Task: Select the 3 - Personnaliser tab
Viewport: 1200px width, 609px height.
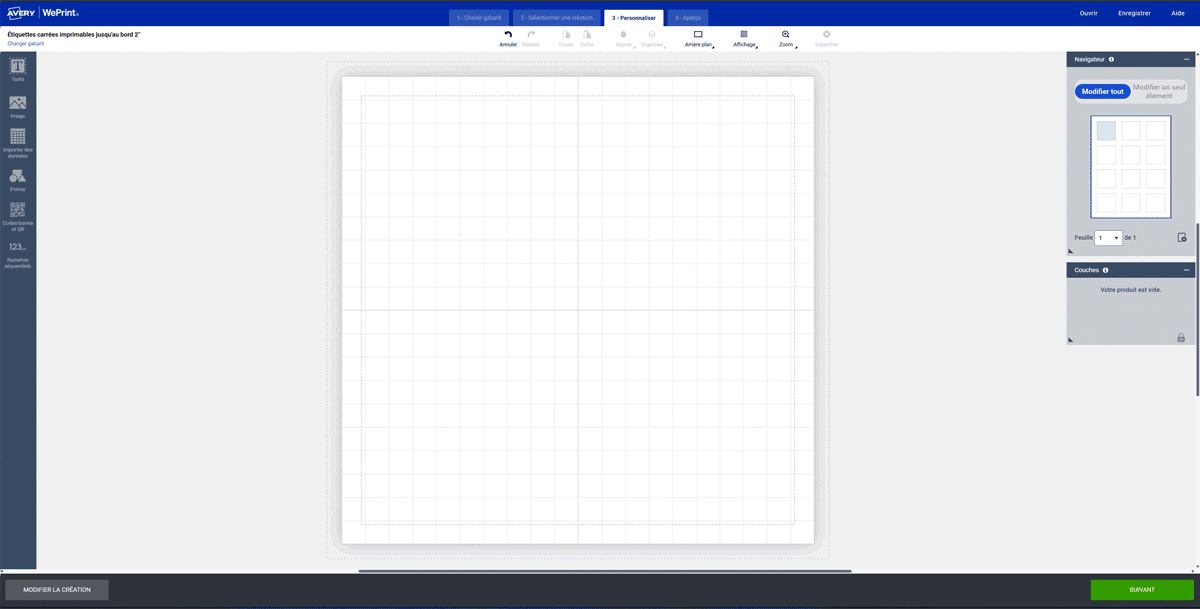Action: 634,17
